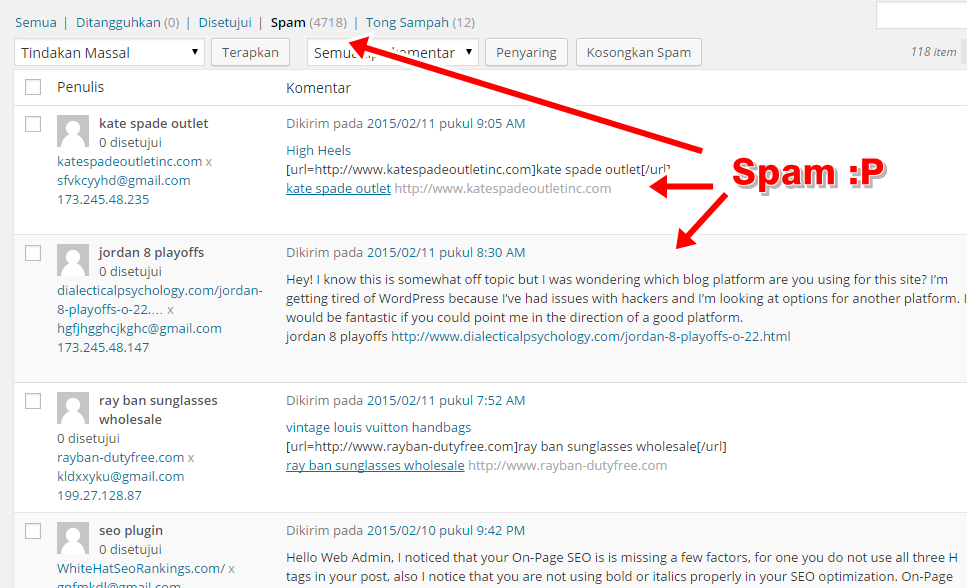Check the ray ban sunglasses wholesale comment
The width and height of the screenshot is (967, 588).
(33, 401)
